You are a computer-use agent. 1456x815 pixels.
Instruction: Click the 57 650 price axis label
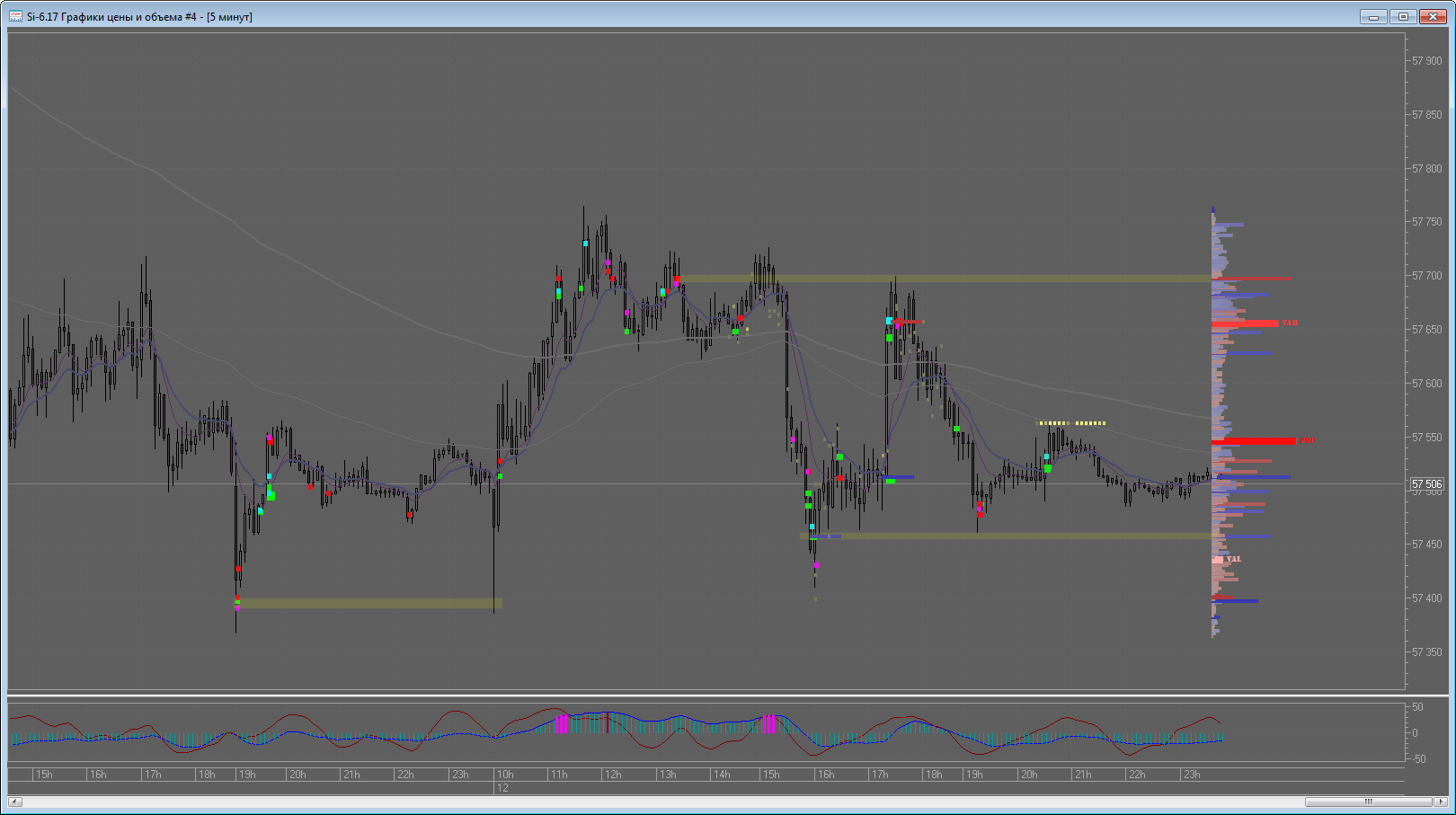point(1426,330)
